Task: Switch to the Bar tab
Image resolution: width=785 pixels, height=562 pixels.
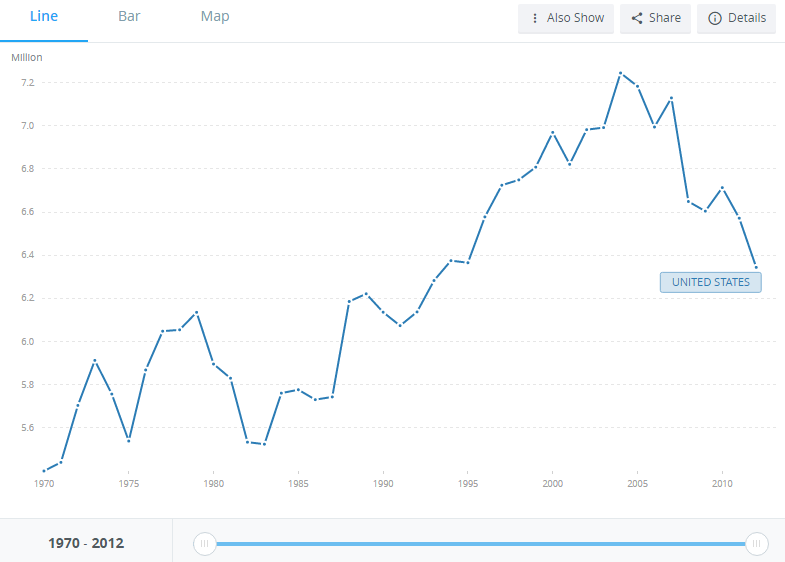Action: pos(129,17)
